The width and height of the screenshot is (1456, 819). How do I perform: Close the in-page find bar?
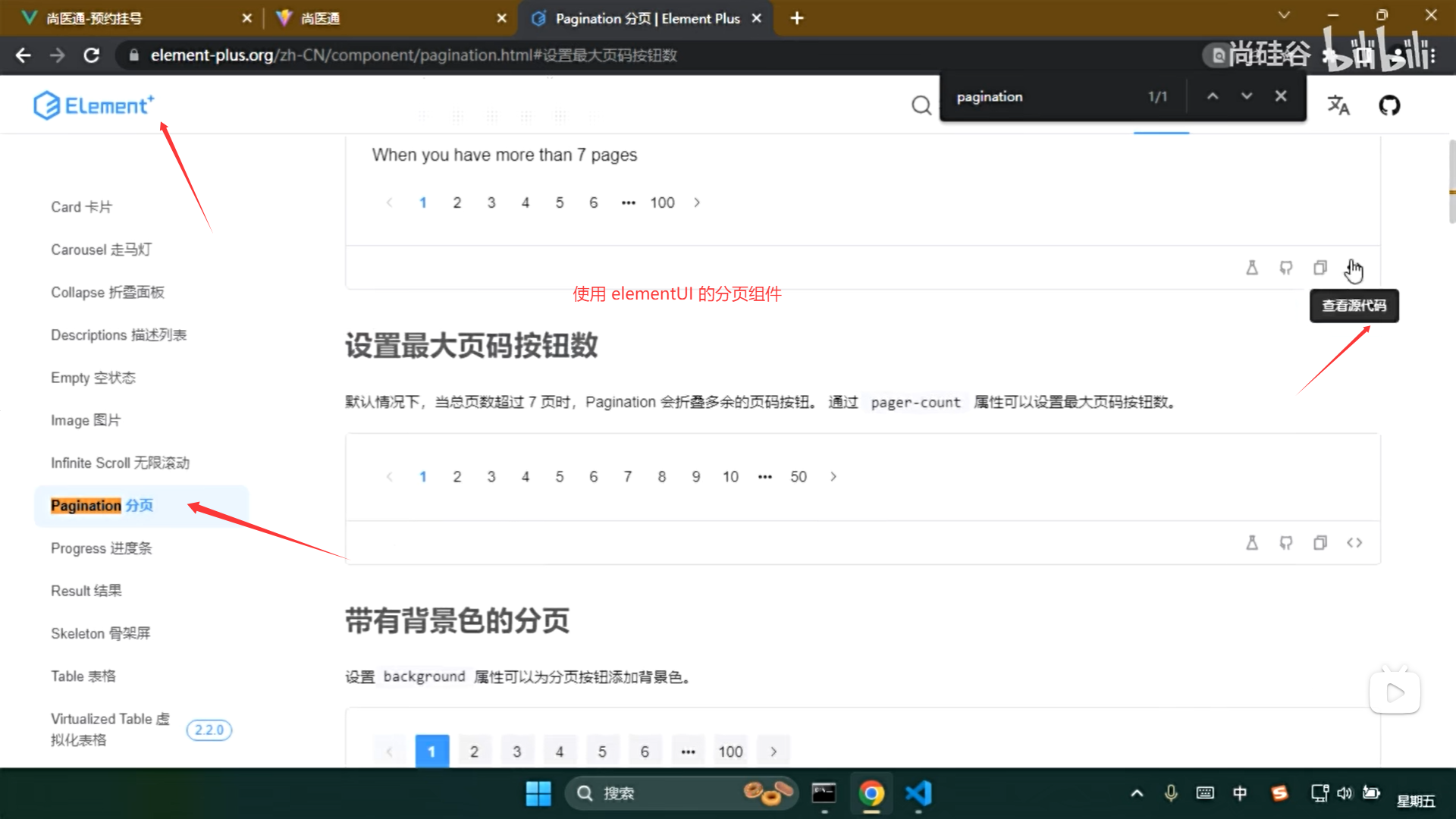1281,96
